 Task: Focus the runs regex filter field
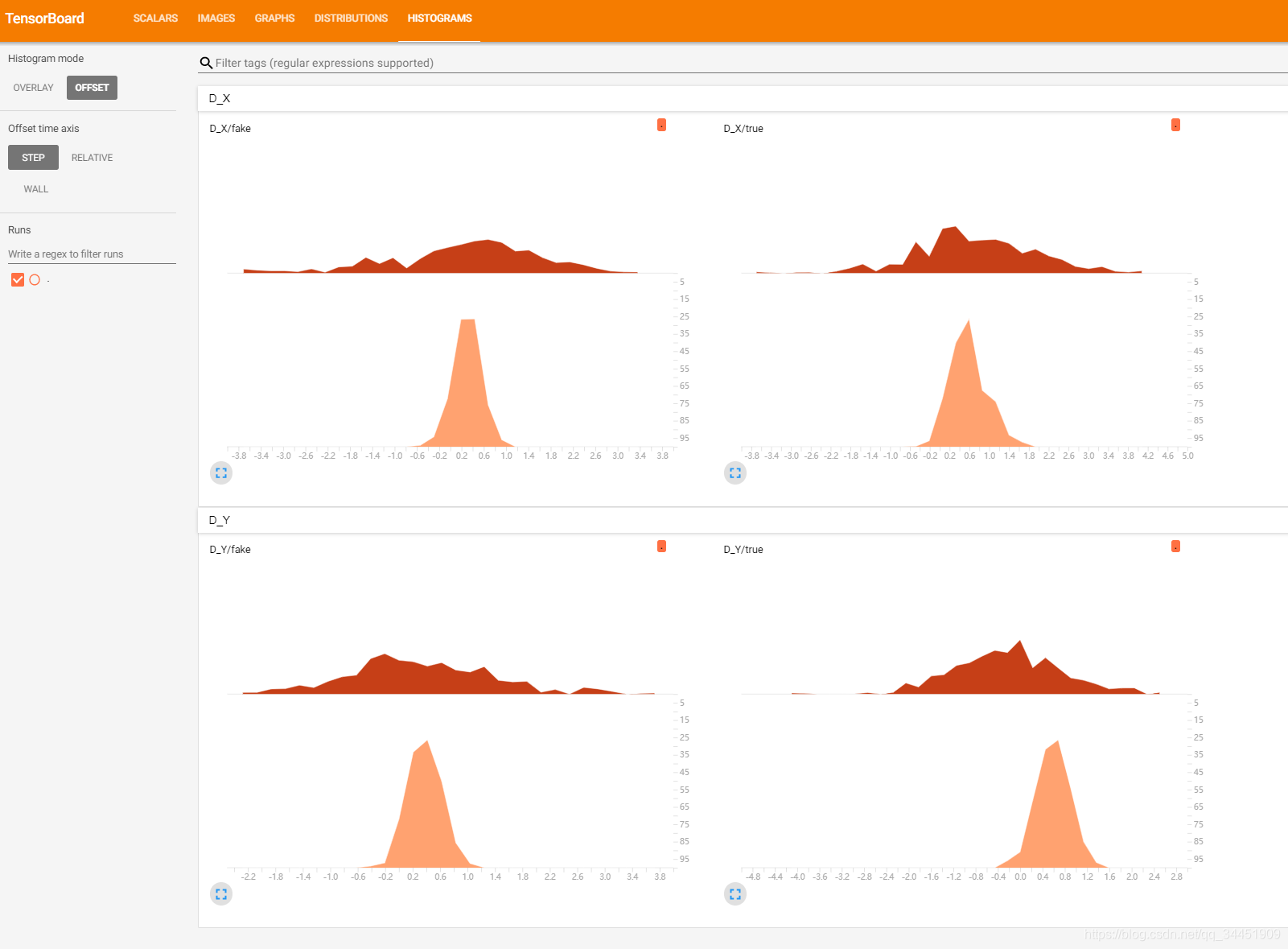[92, 254]
